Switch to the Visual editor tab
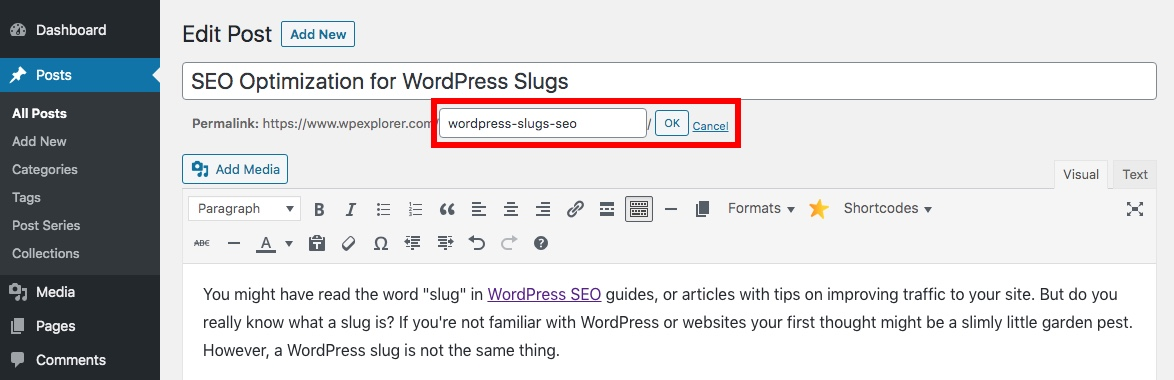1174x380 pixels. (1081, 174)
